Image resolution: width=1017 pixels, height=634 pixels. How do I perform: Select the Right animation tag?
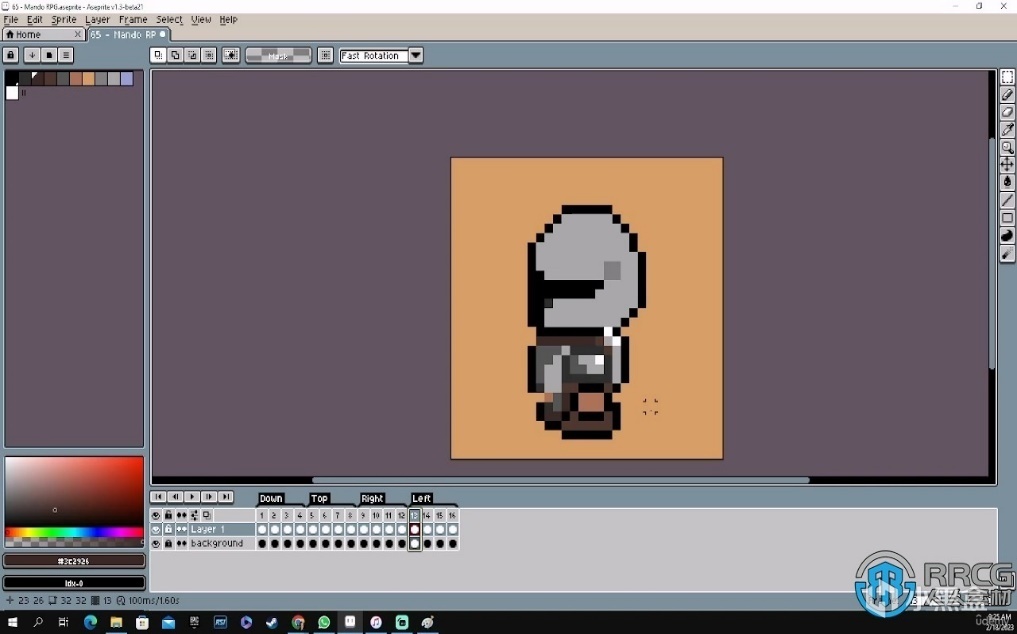point(372,498)
